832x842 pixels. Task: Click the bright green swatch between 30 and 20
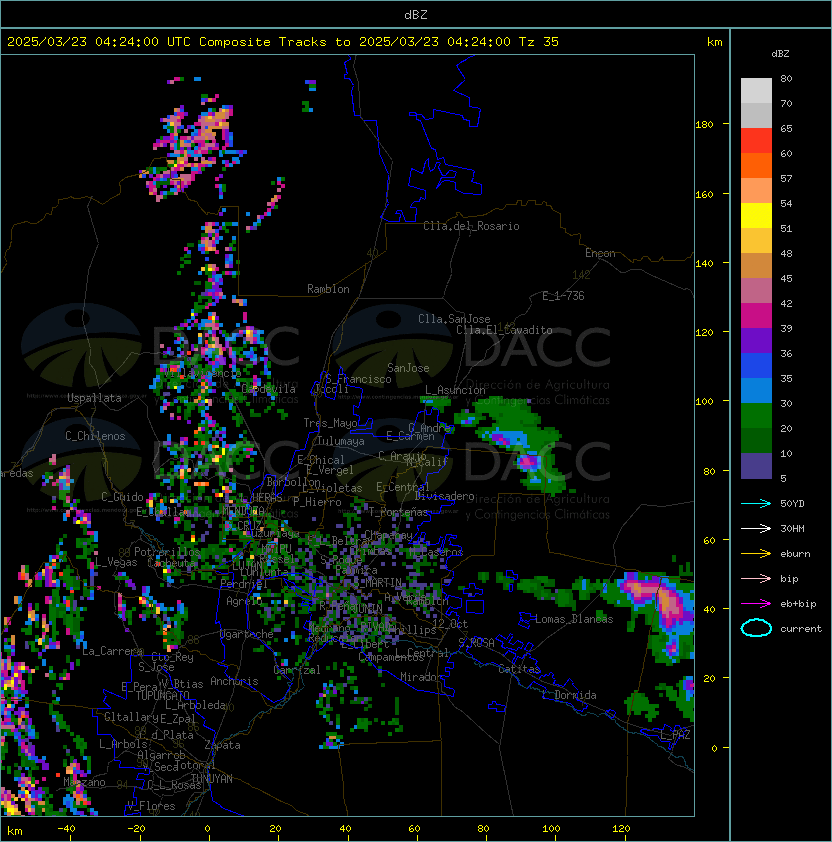tap(756, 416)
